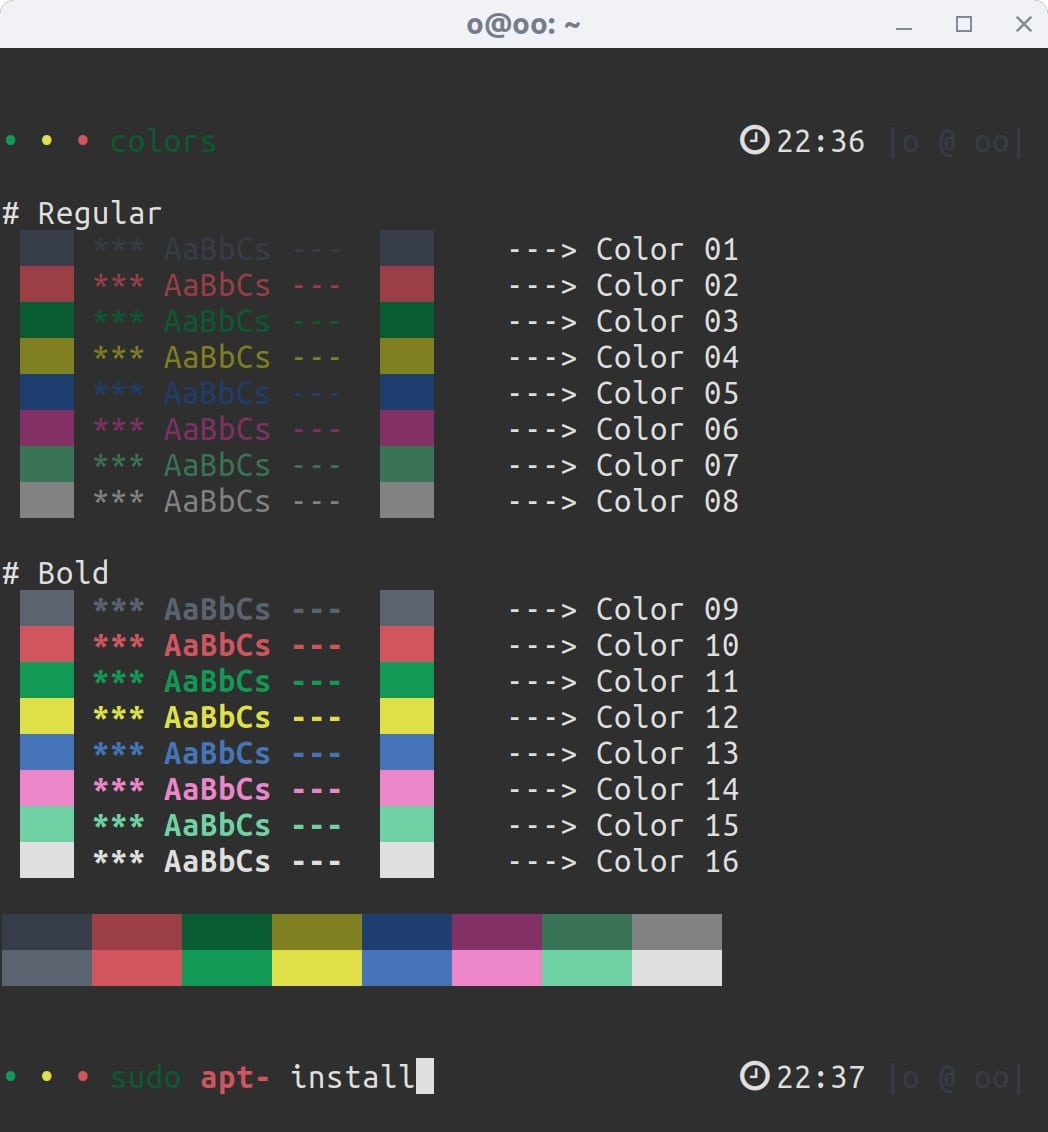Click the clock icon beside 22:36

click(x=754, y=141)
